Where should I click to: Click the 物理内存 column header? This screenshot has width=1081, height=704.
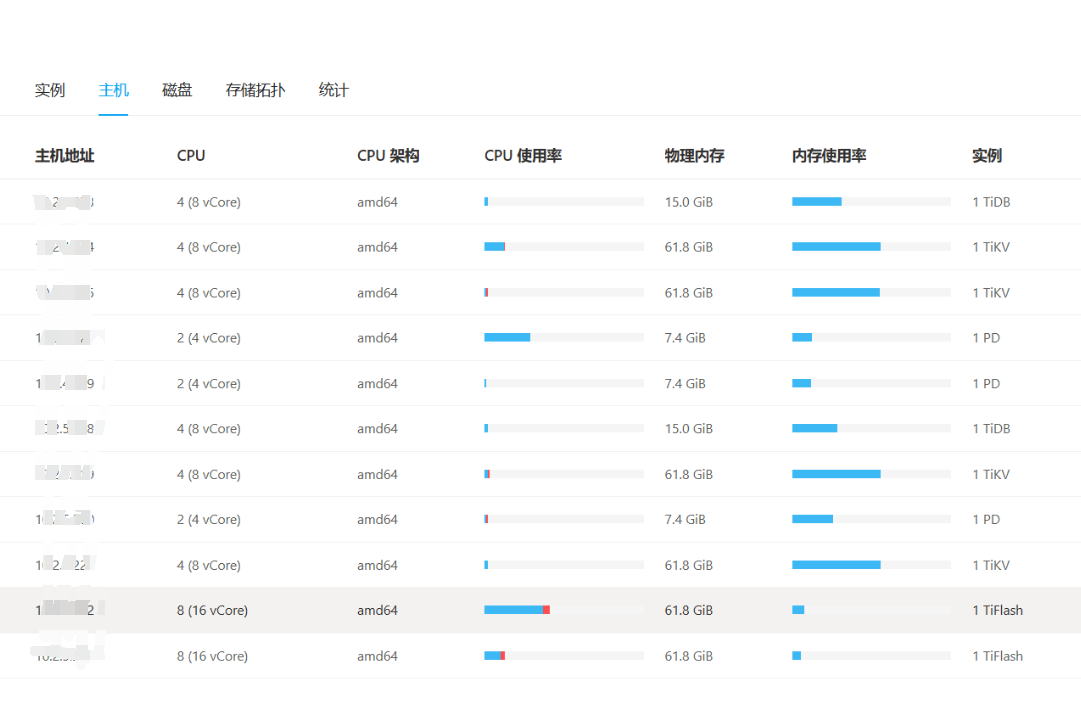pyautogui.click(x=694, y=156)
